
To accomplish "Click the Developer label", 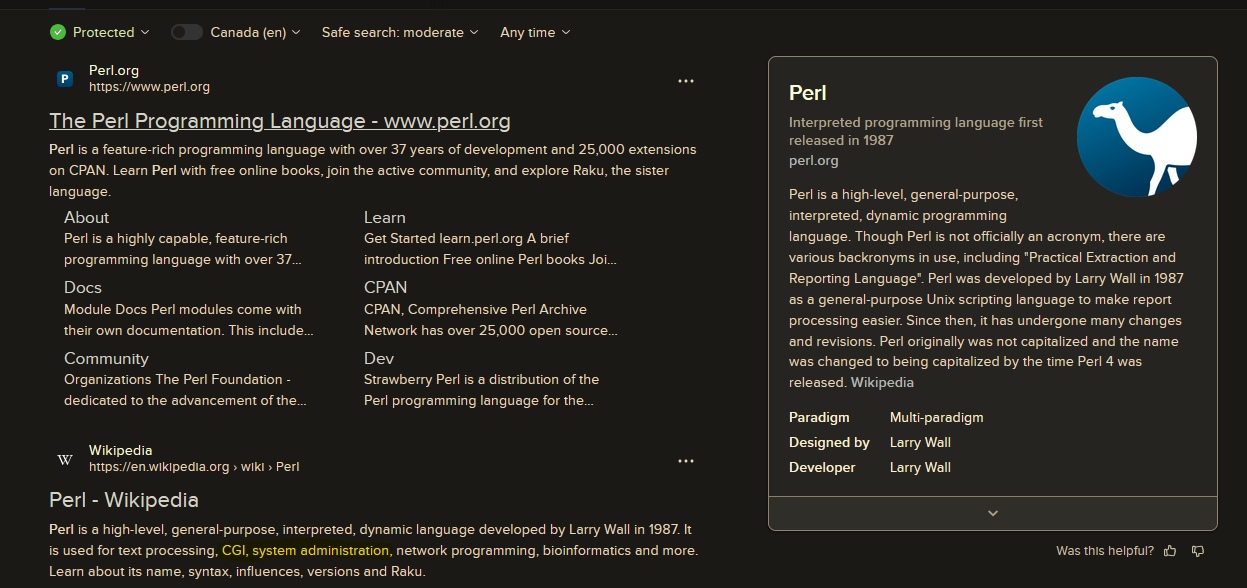I will tap(822, 467).
